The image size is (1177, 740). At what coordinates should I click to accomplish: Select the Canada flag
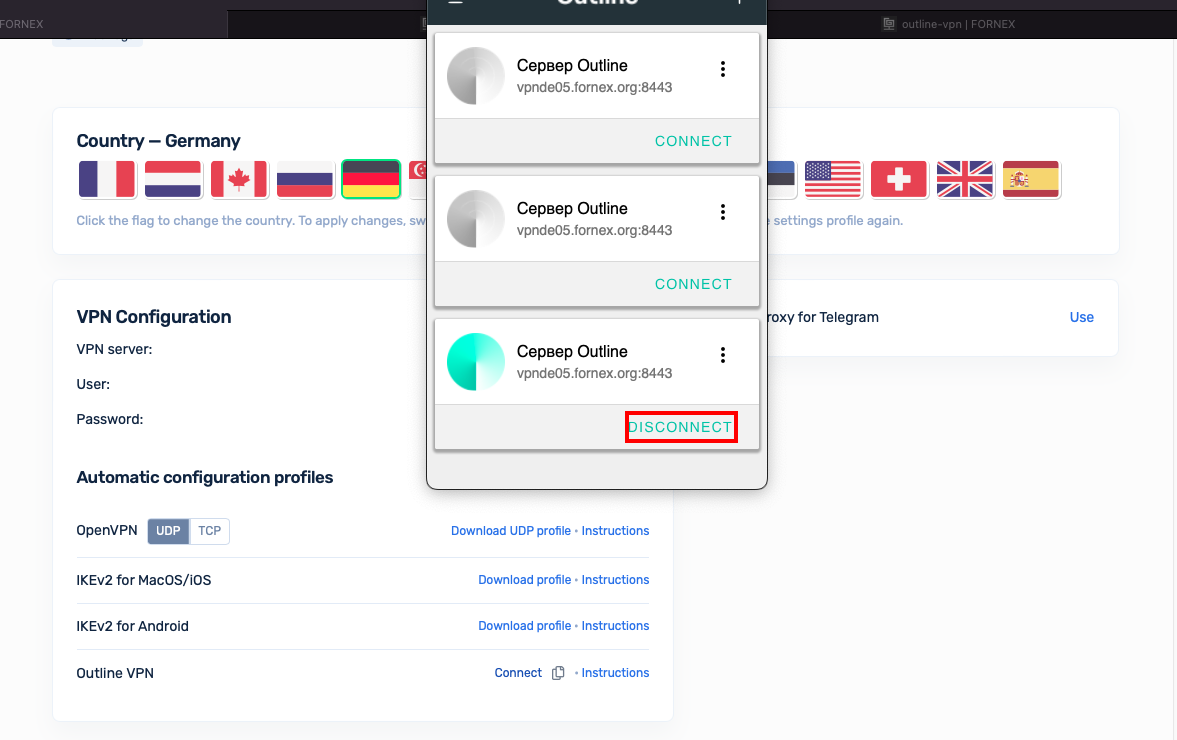tap(239, 179)
